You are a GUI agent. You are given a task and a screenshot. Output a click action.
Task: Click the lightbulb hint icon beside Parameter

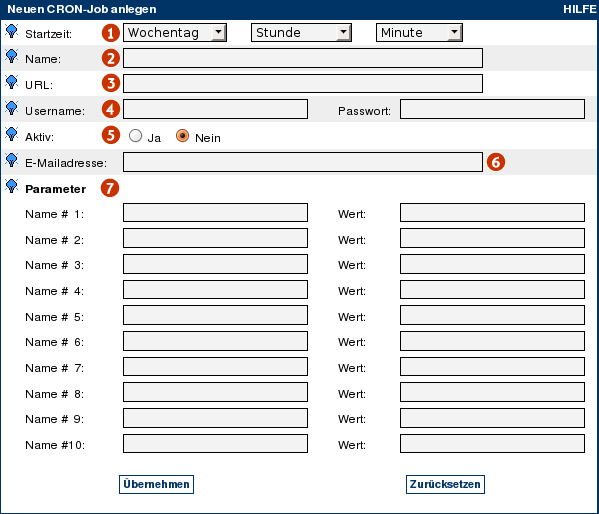(11, 186)
